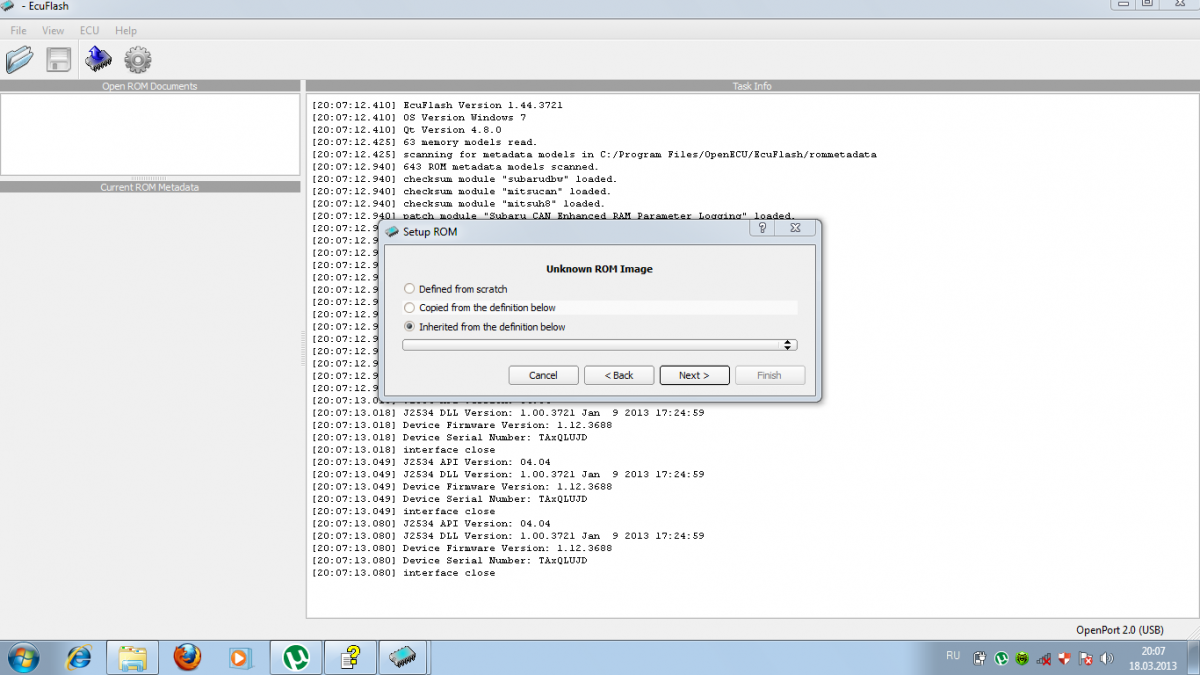The height and width of the screenshot is (675, 1200).
Task: Click the 'Unknown ROM Image' dialog heading
Action: 599,269
